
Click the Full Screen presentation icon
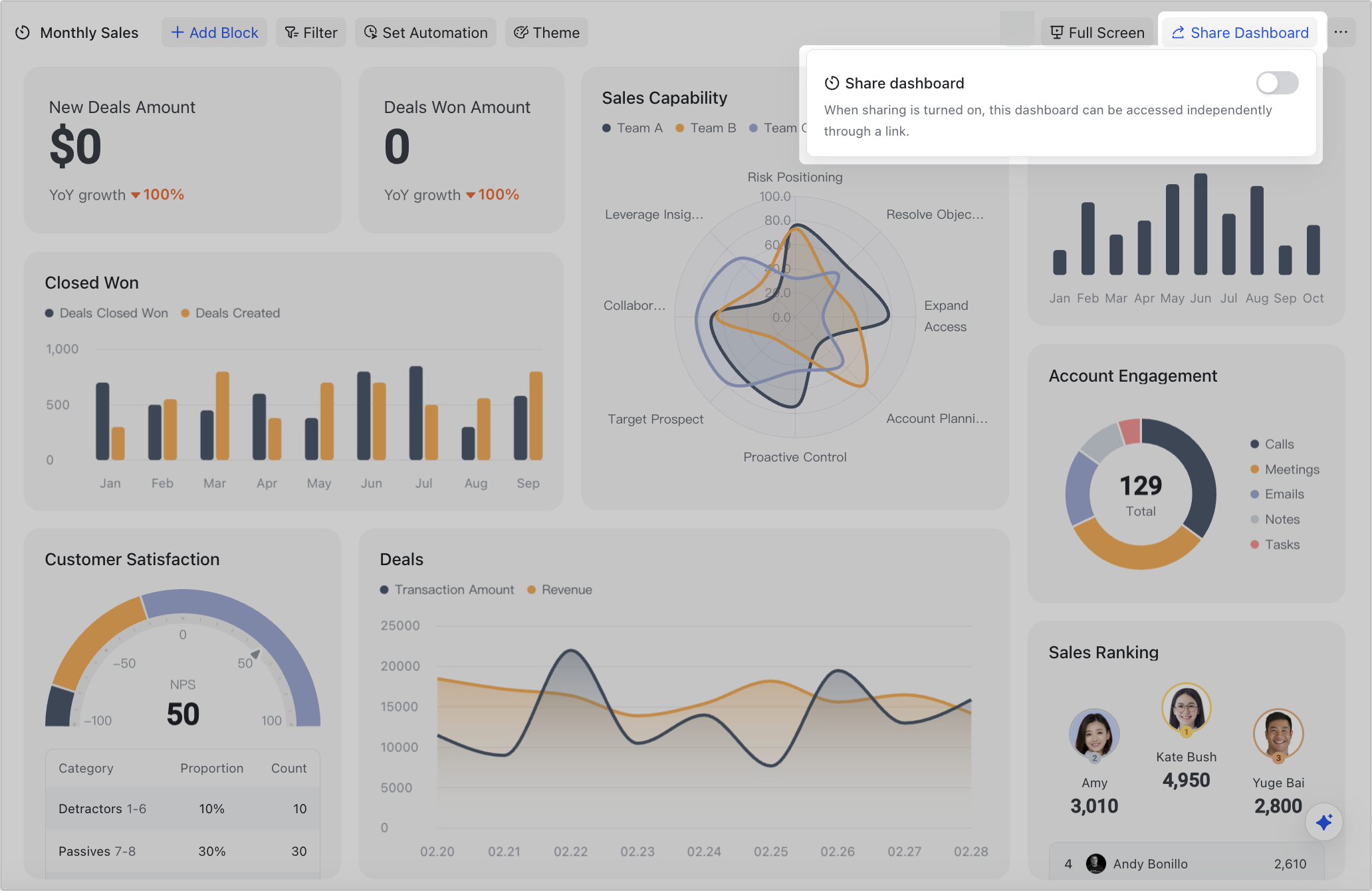tap(1056, 32)
